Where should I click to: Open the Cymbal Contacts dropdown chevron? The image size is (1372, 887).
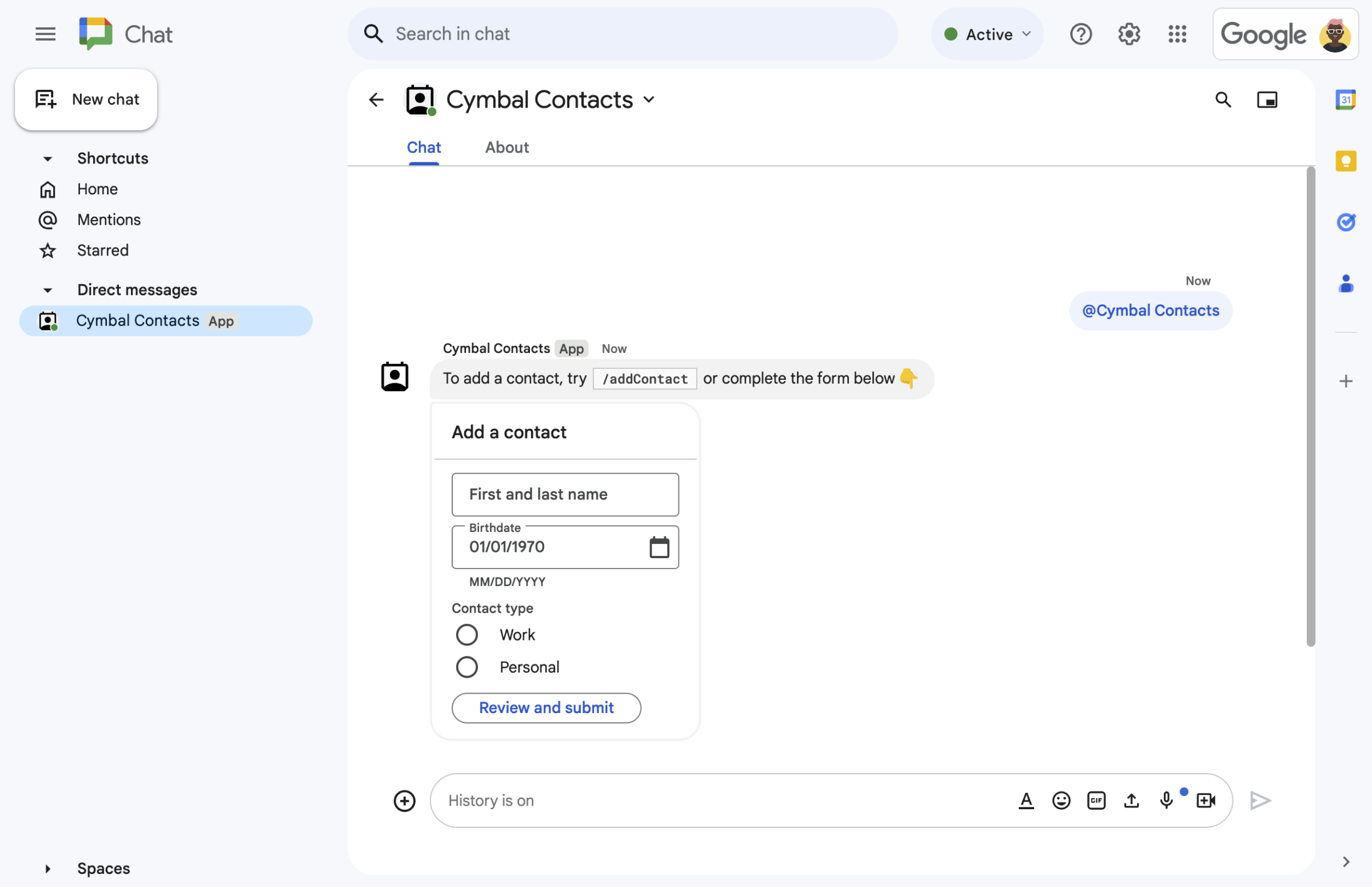(650, 99)
